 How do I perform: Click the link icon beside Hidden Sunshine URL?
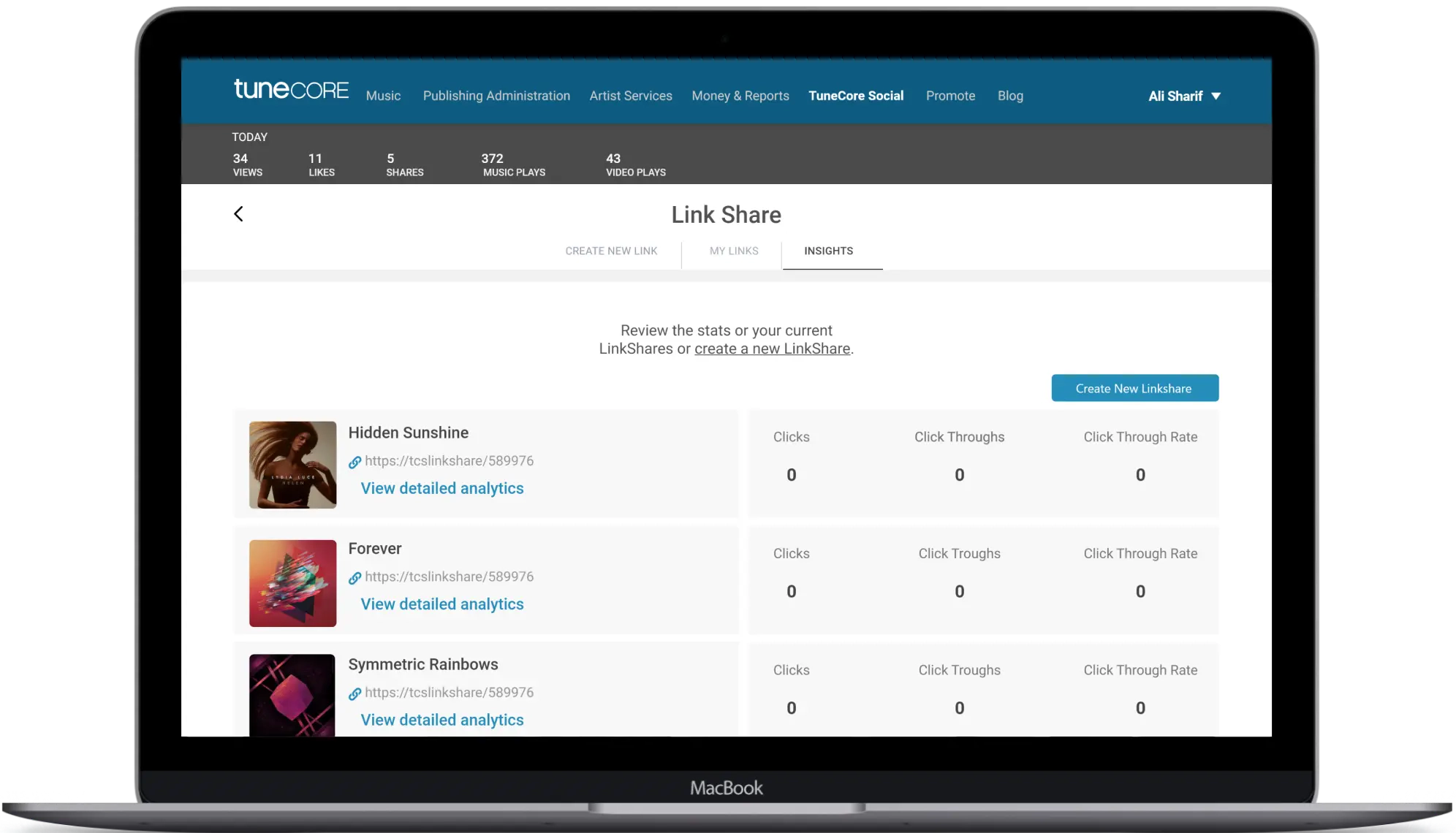354,462
